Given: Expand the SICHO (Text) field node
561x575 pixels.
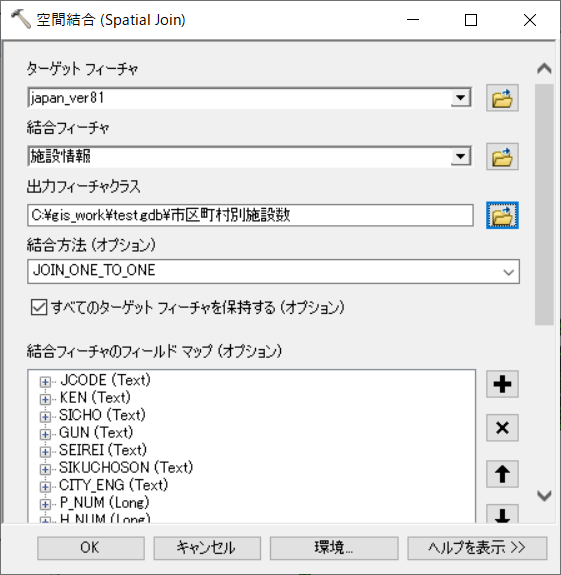Looking at the screenshot, I should (45, 417).
